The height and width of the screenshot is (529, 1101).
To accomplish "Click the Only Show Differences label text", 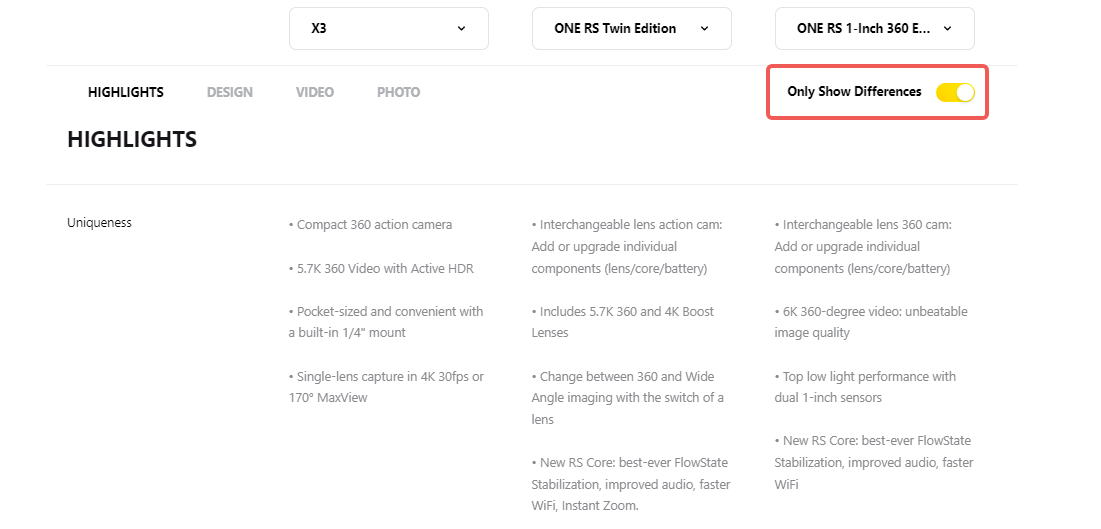I will 854,92.
